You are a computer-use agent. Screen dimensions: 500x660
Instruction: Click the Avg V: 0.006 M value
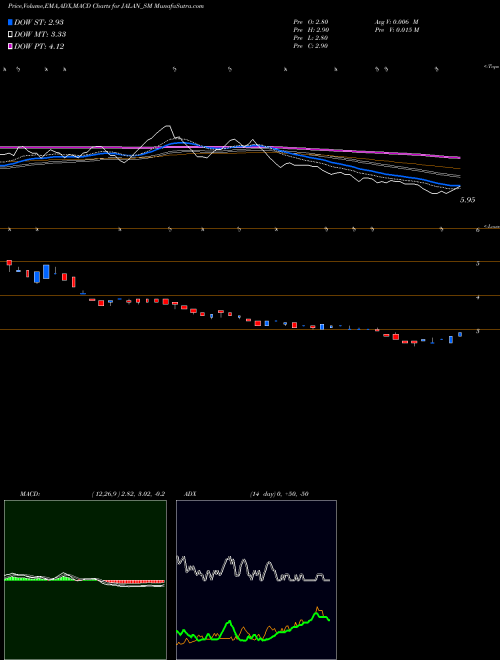coord(396,22)
